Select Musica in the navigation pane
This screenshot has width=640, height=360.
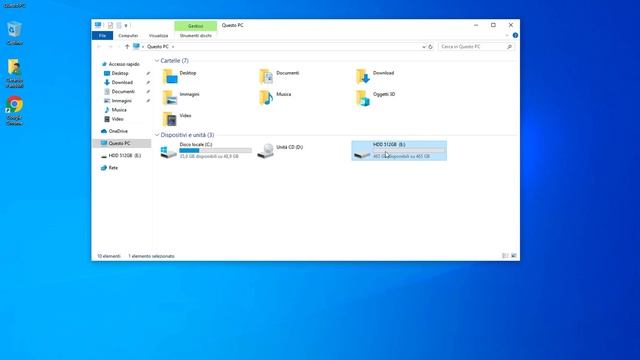pyautogui.click(x=119, y=110)
